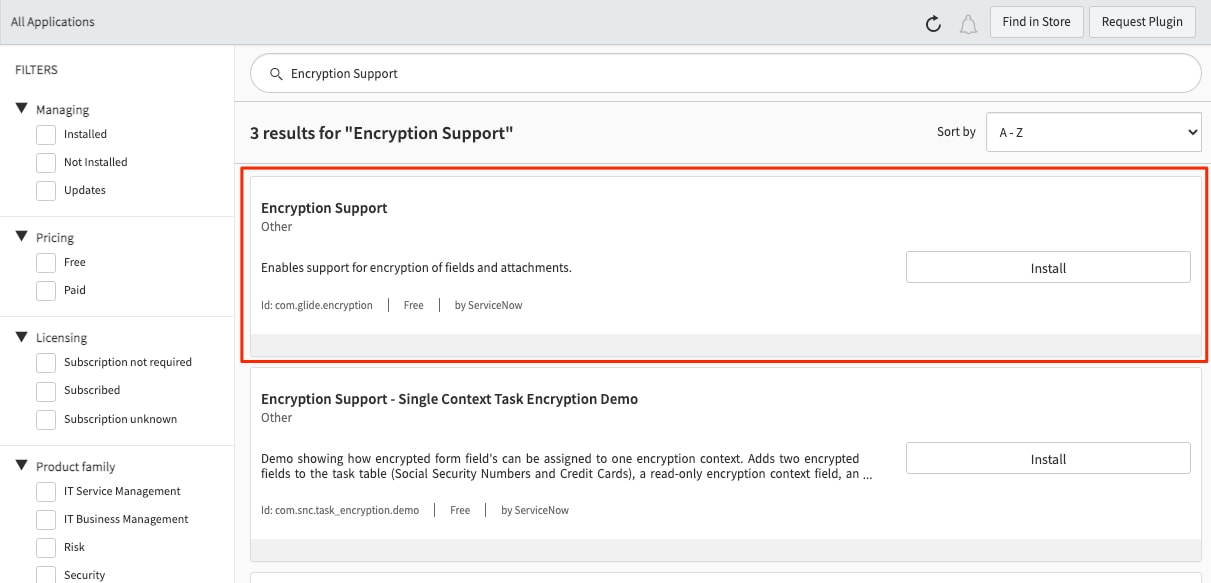Open the Sort by A-Z dropdown

1093,131
